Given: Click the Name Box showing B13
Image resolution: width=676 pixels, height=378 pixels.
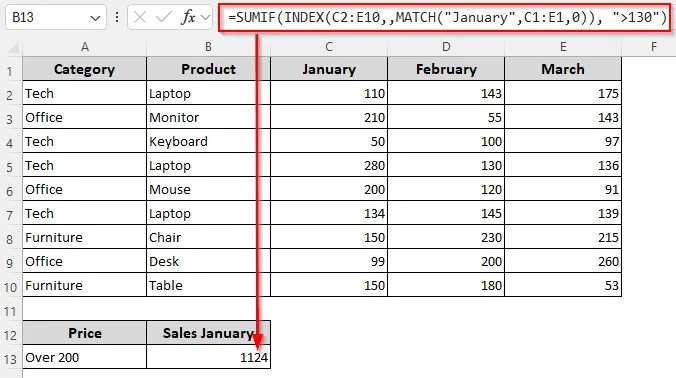Looking at the screenshot, I should (x=56, y=17).
